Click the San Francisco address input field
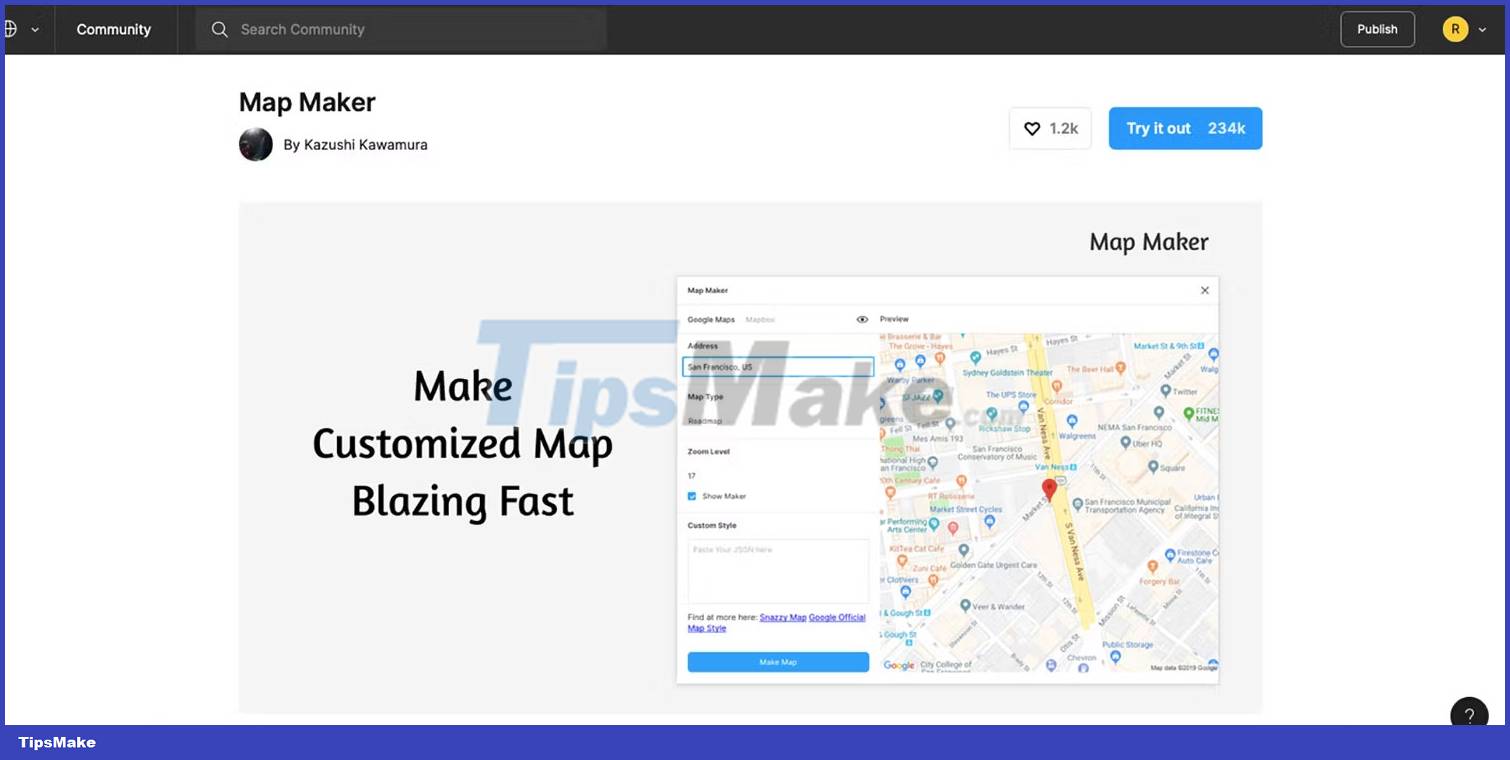Image resolution: width=1510 pixels, height=760 pixels. pos(778,366)
